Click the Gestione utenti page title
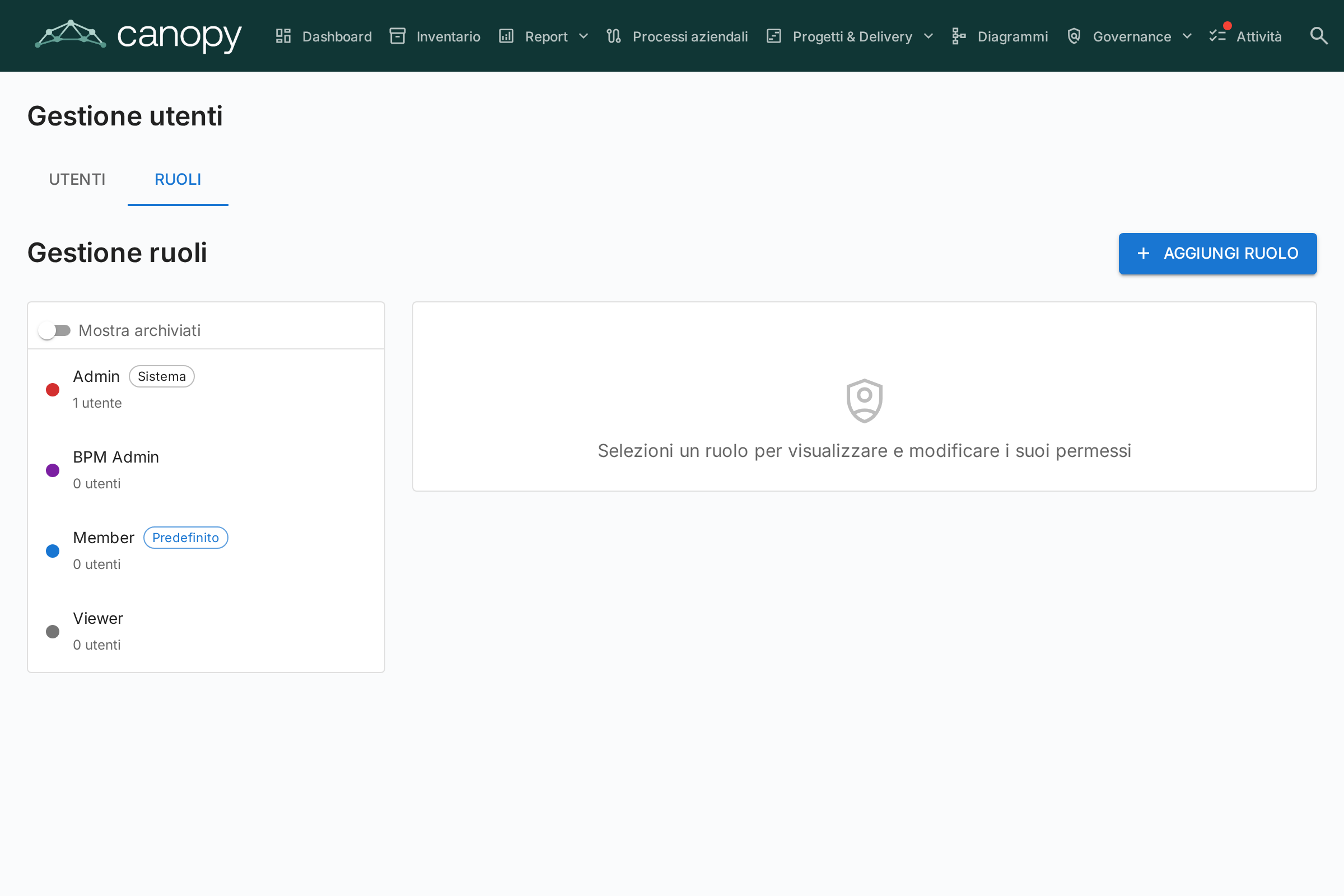Screen dimensions: 1344x896 click(x=125, y=116)
